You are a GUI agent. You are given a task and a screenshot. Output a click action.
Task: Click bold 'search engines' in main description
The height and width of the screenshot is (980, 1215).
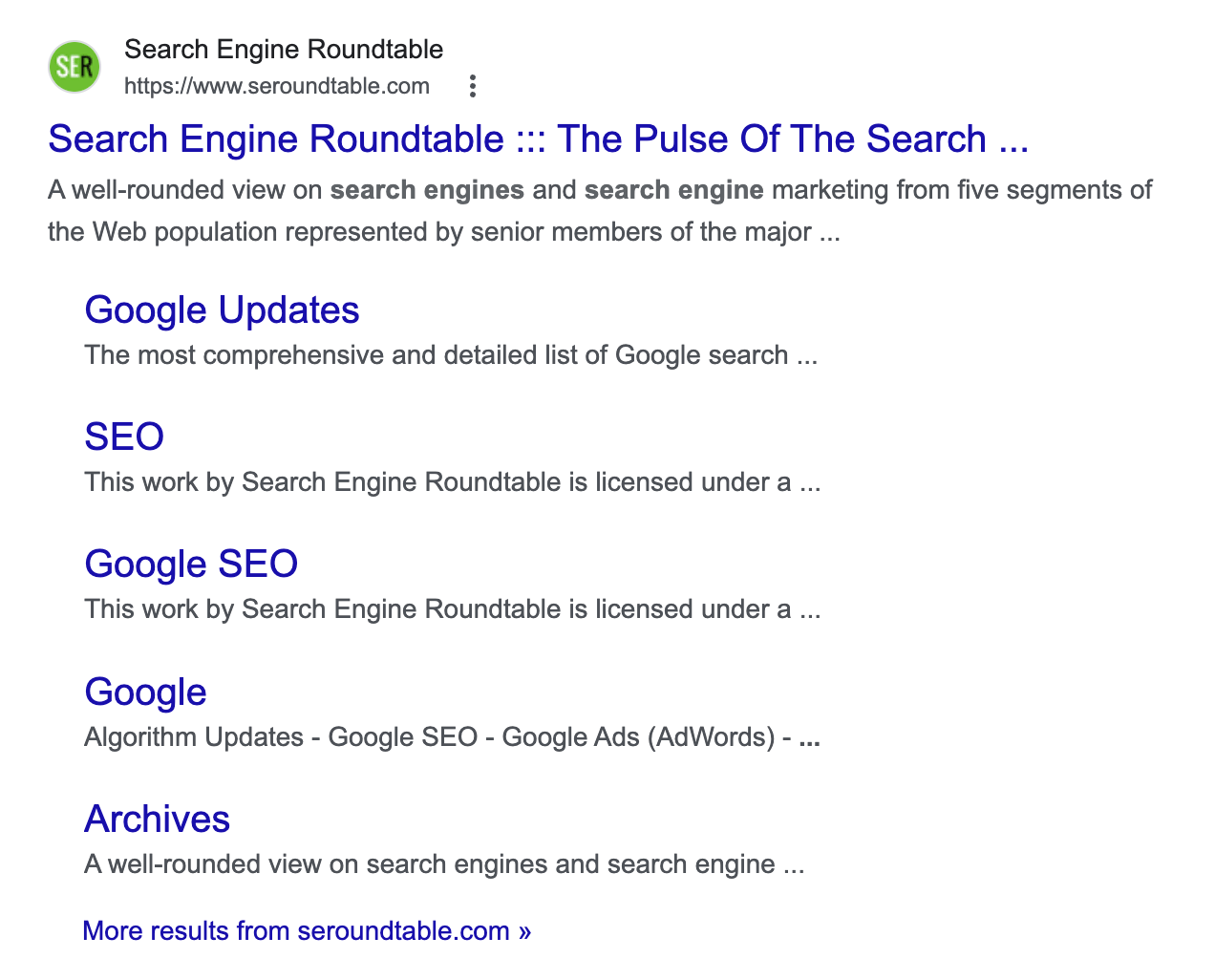tap(427, 190)
